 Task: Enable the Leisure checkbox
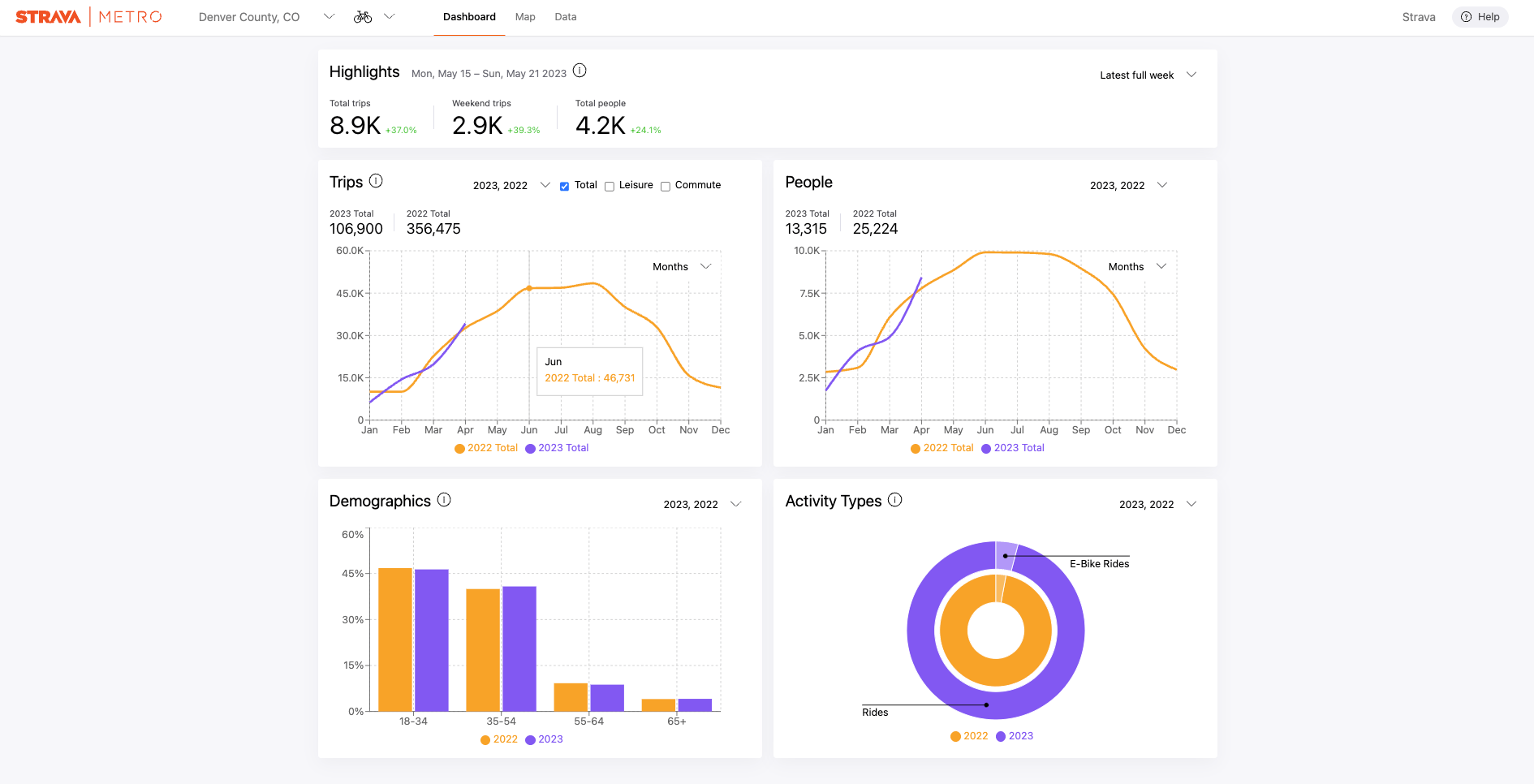tap(610, 186)
